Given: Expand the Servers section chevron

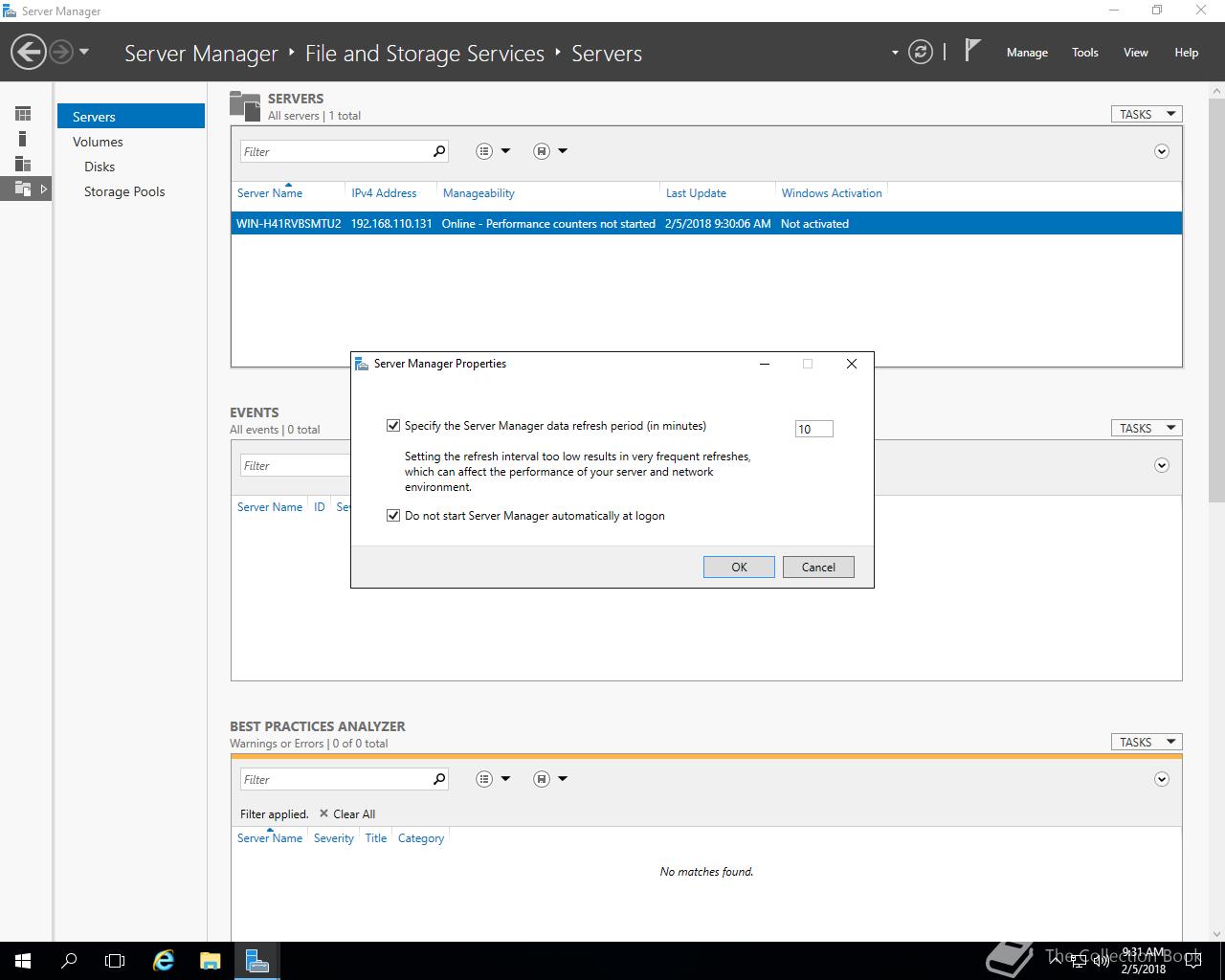Looking at the screenshot, I should pos(1162,151).
